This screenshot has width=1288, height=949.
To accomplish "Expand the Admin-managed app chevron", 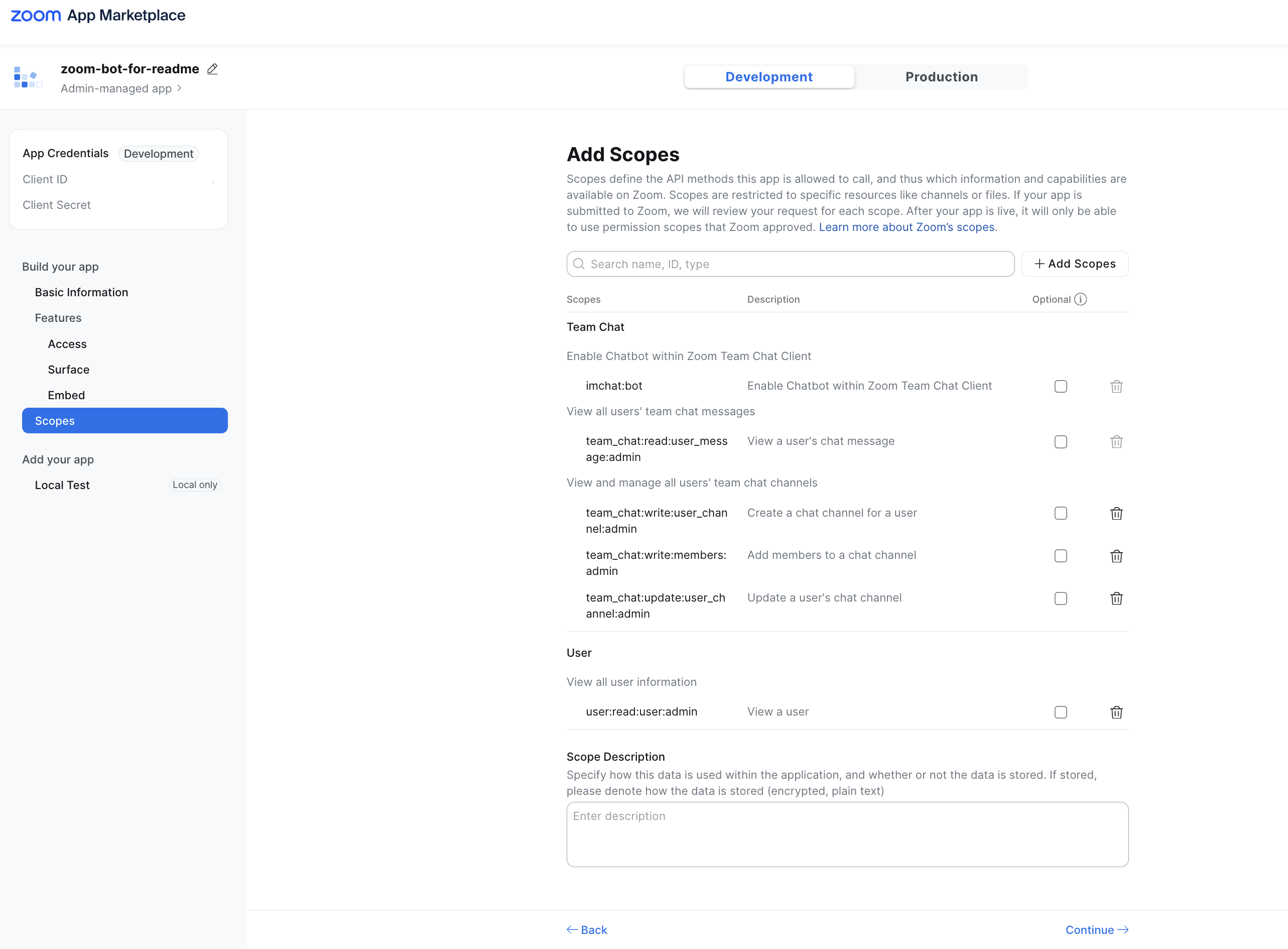I will tap(179, 88).
